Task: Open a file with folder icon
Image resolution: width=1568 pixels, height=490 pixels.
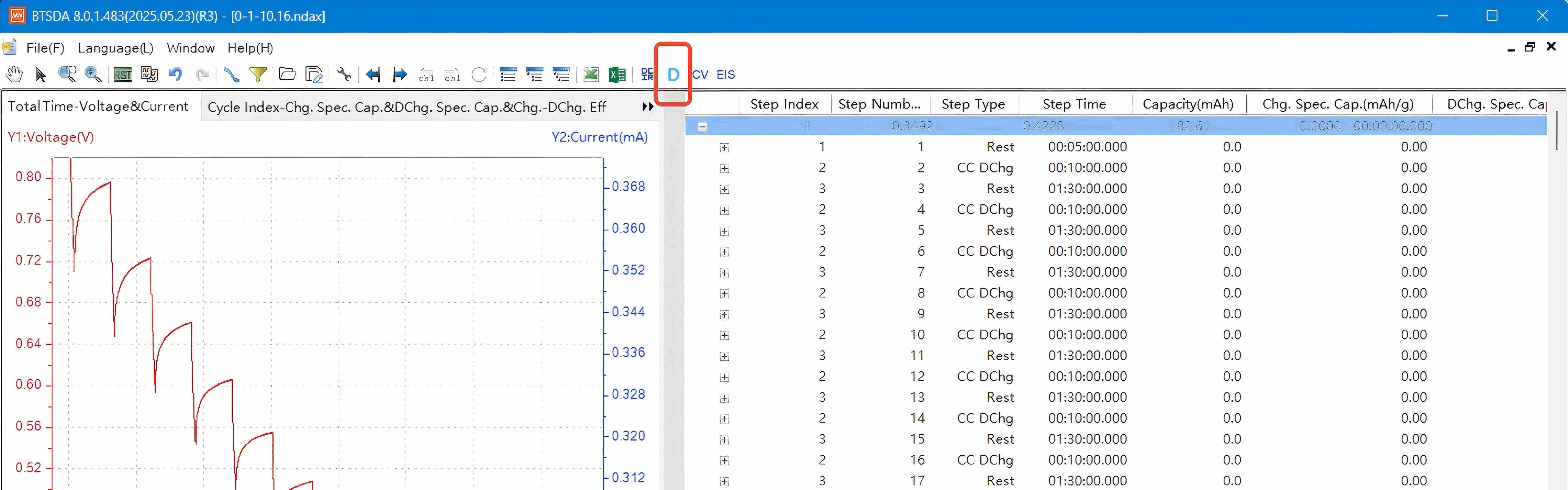Action: pos(287,74)
